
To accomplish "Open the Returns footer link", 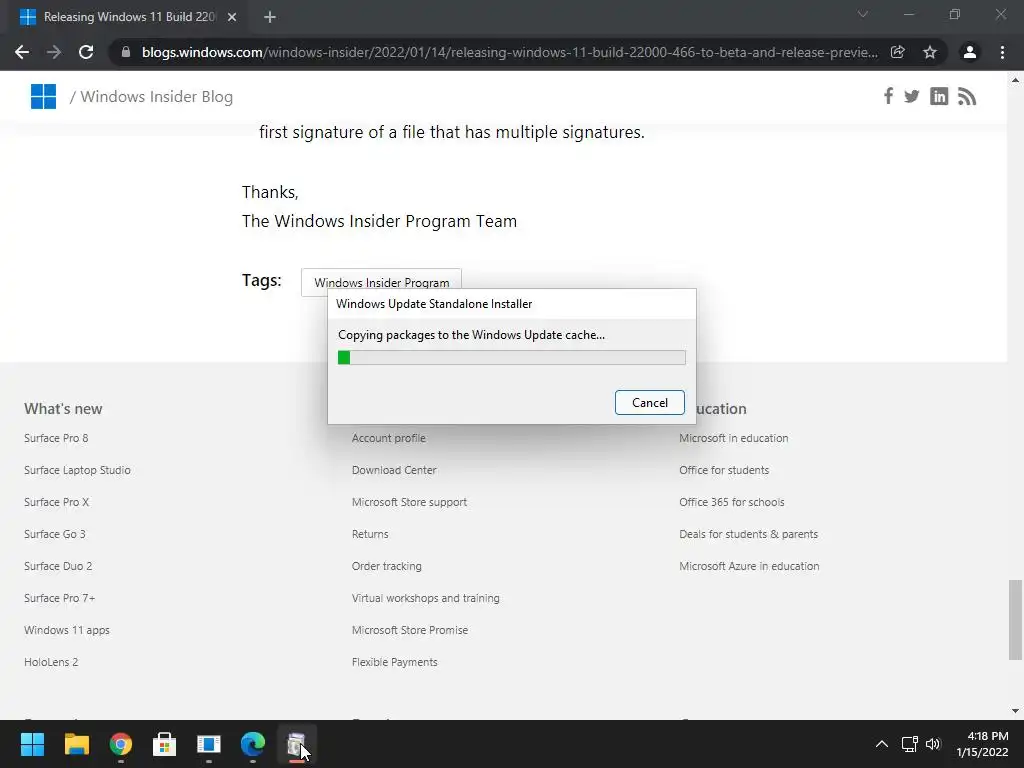I will pyautogui.click(x=370, y=534).
